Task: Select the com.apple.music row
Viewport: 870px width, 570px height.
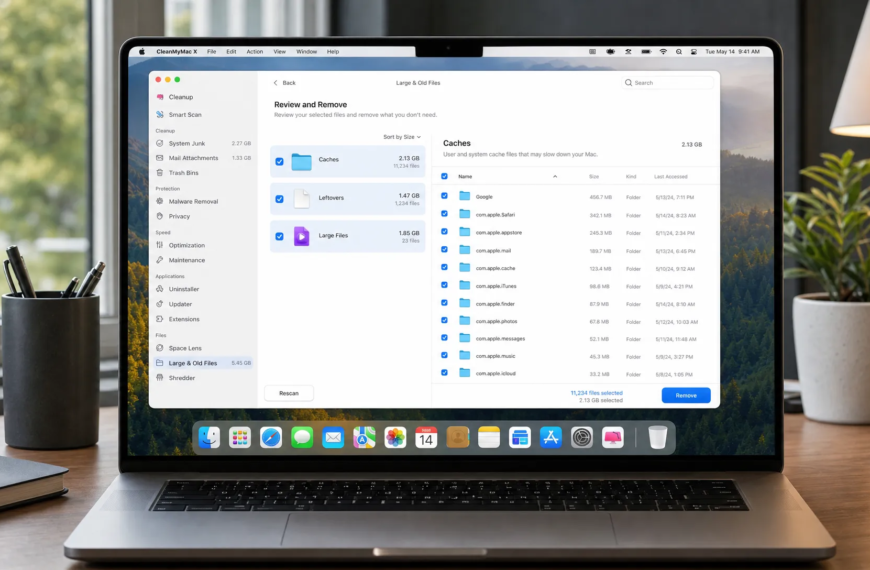Action: click(574, 356)
